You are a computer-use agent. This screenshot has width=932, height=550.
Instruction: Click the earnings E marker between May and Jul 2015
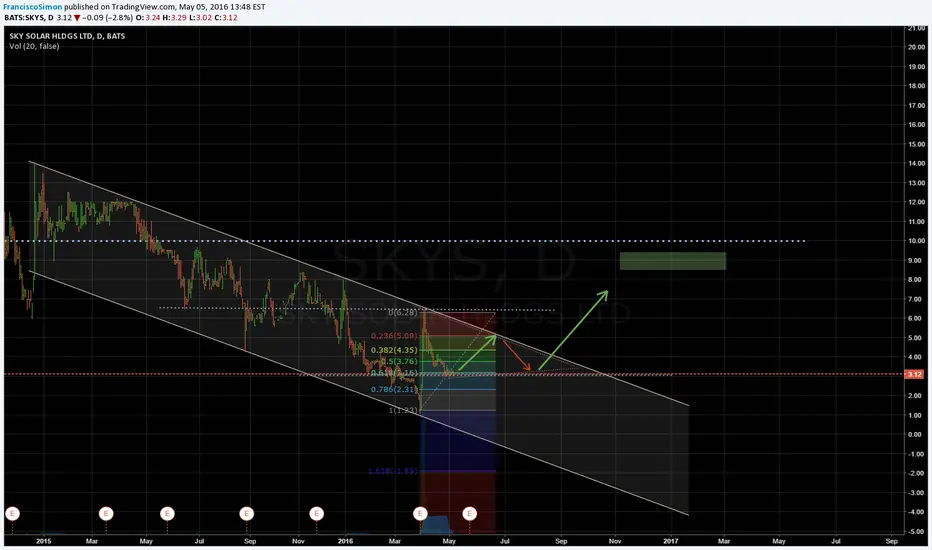[168, 513]
